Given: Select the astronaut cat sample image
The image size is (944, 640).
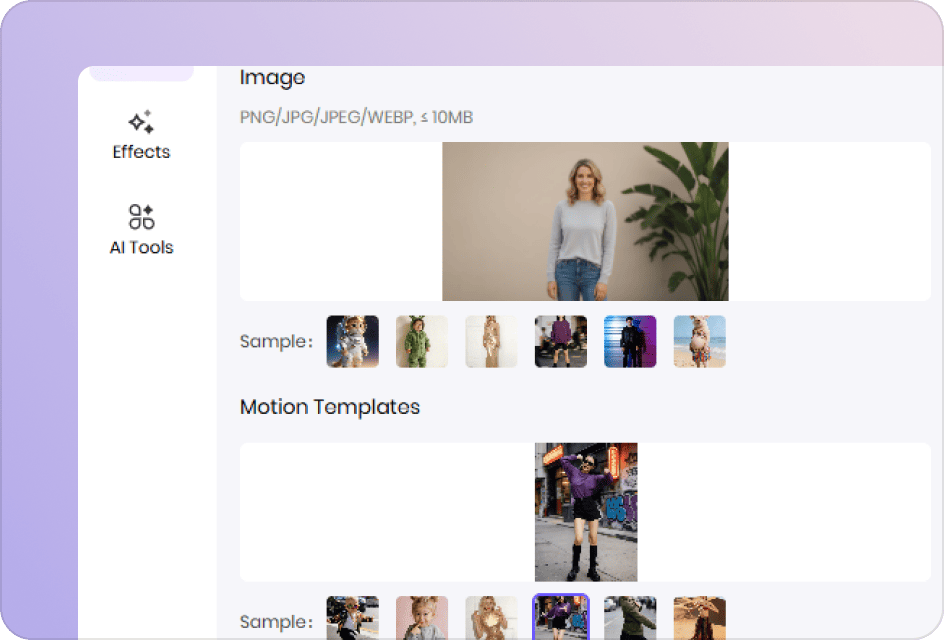Looking at the screenshot, I should point(352,342).
